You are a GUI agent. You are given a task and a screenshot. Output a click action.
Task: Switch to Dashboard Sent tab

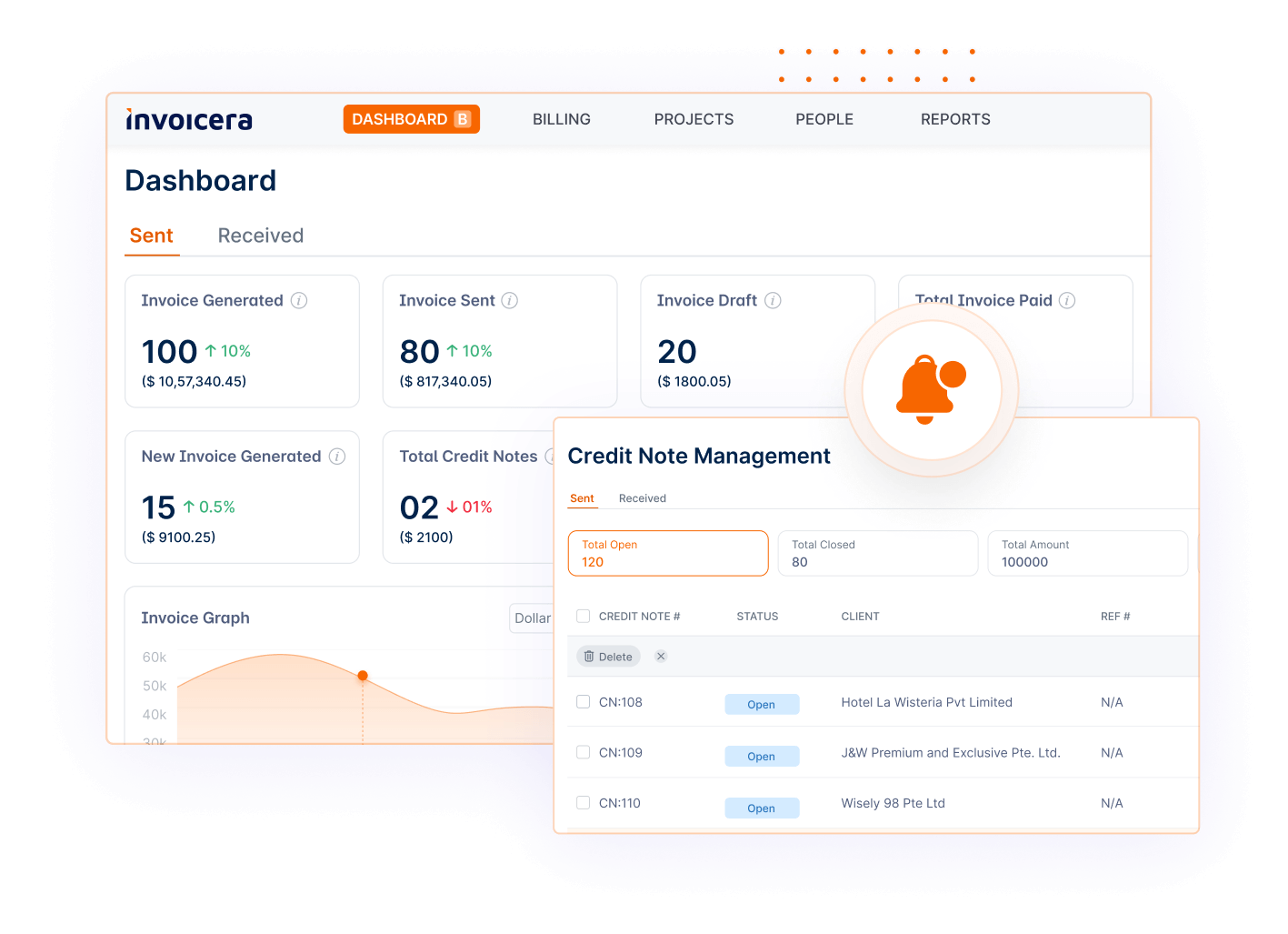click(x=152, y=236)
